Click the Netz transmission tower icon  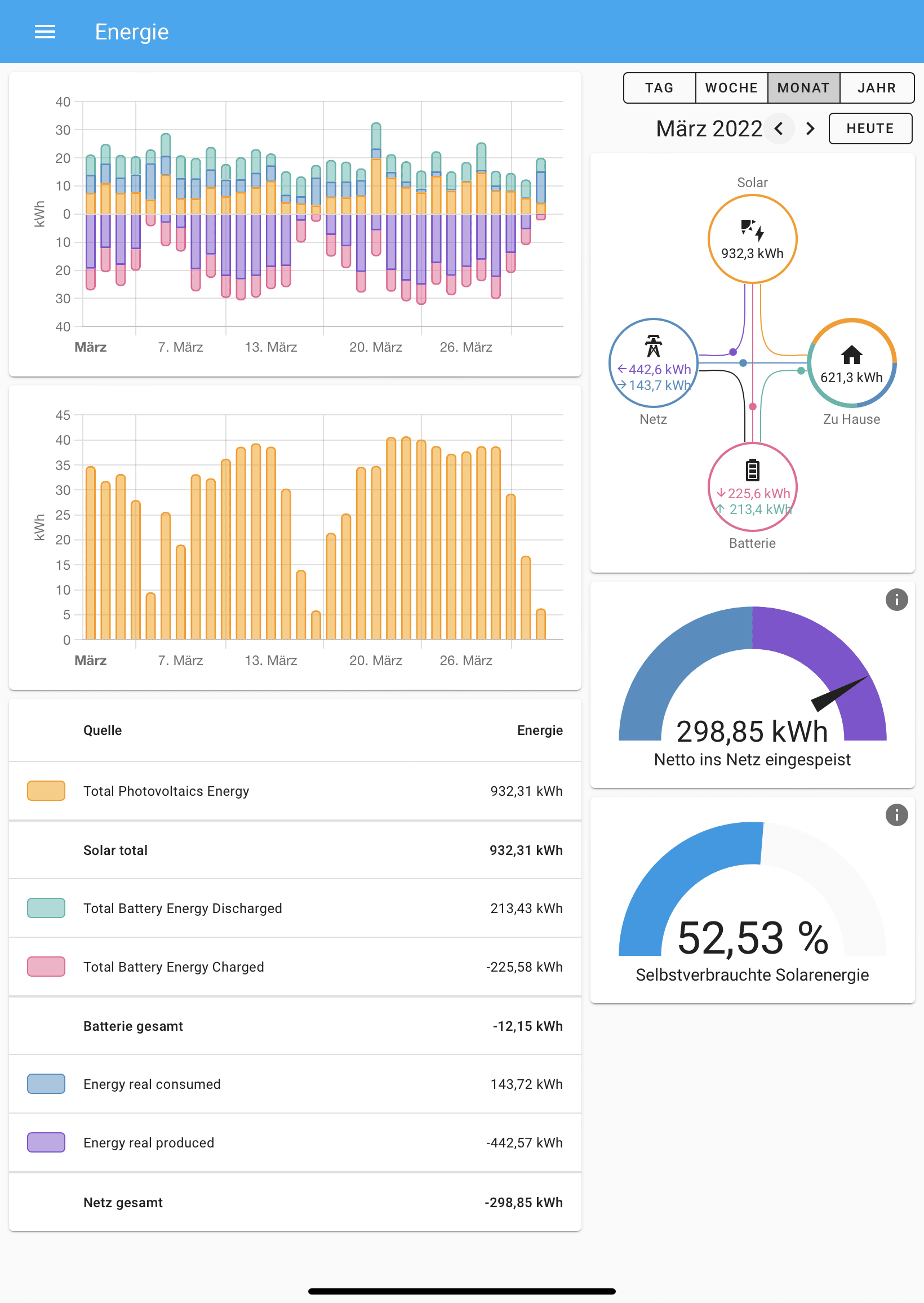[652, 346]
